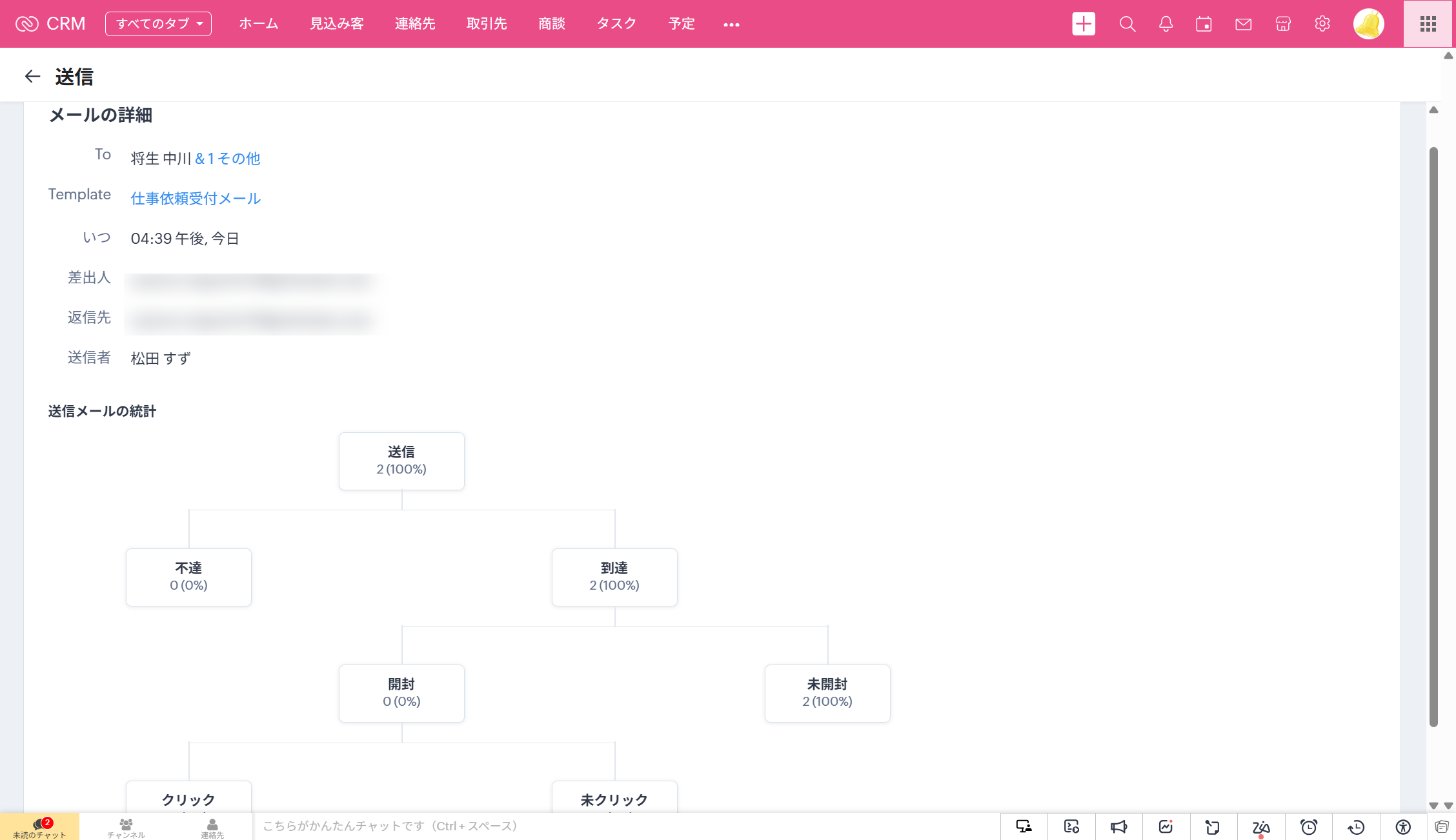1456x840 pixels.
Task: Click the vertical scrollbar thumb
Action: click(1433, 436)
